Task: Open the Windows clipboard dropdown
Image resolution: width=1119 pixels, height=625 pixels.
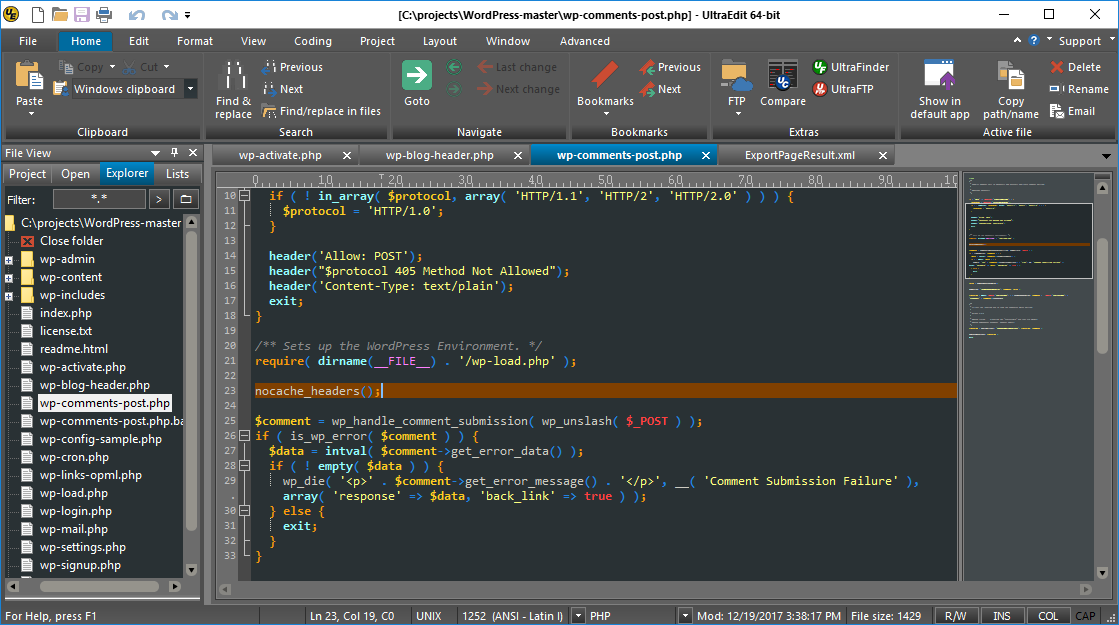Action: (x=191, y=89)
